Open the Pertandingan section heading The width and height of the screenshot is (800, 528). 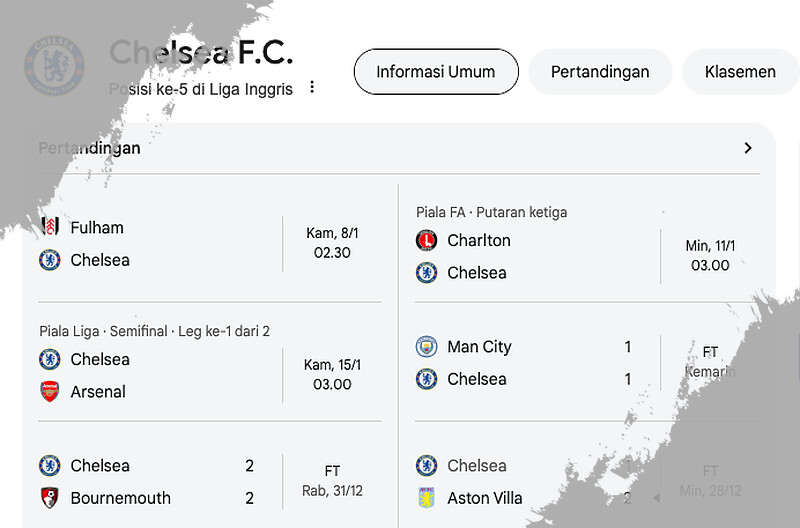(x=90, y=148)
